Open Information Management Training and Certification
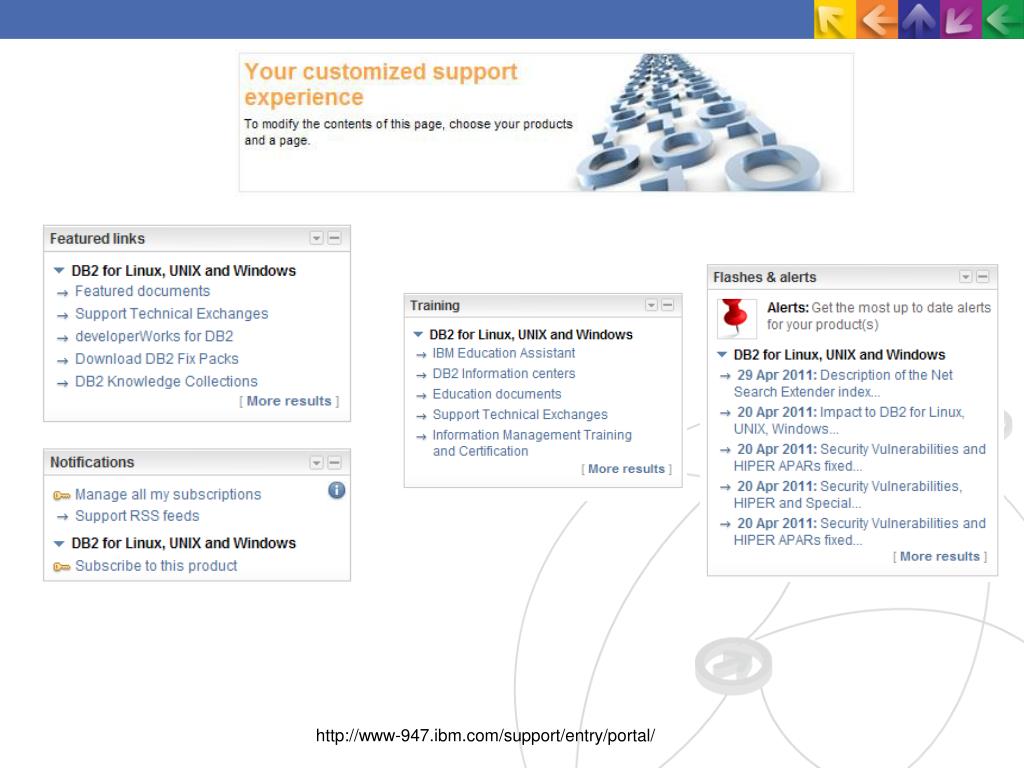The width and height of the screenshot is (1024, 768). click(532, 443)
